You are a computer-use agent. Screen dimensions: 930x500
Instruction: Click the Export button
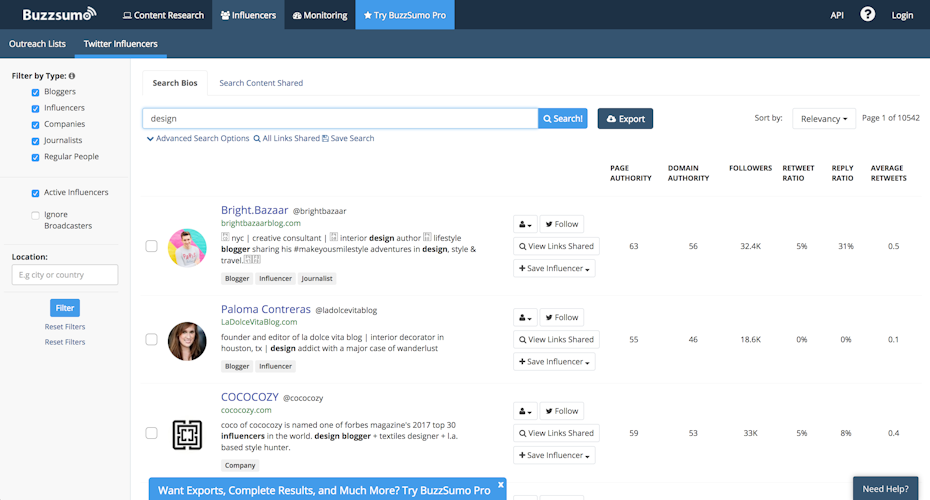point(625,119)
